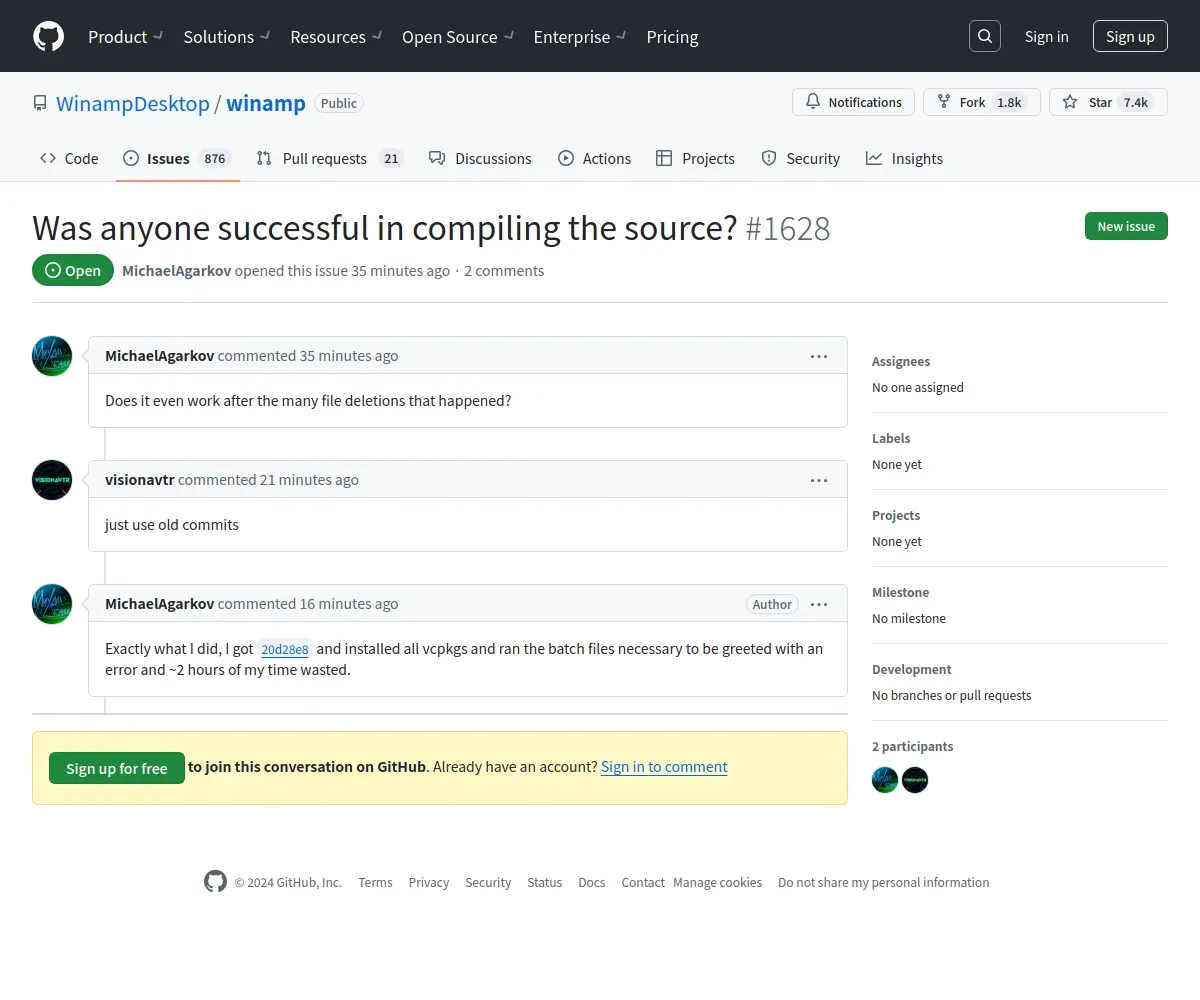Screen dimensions: 1200x1000
Task: Open footer Privacy link
Action: tap(429, 882)
